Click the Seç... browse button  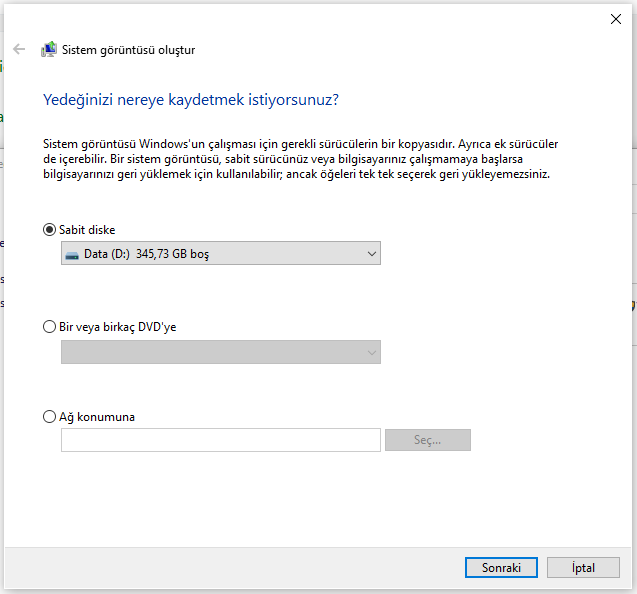tap(428, 440)
